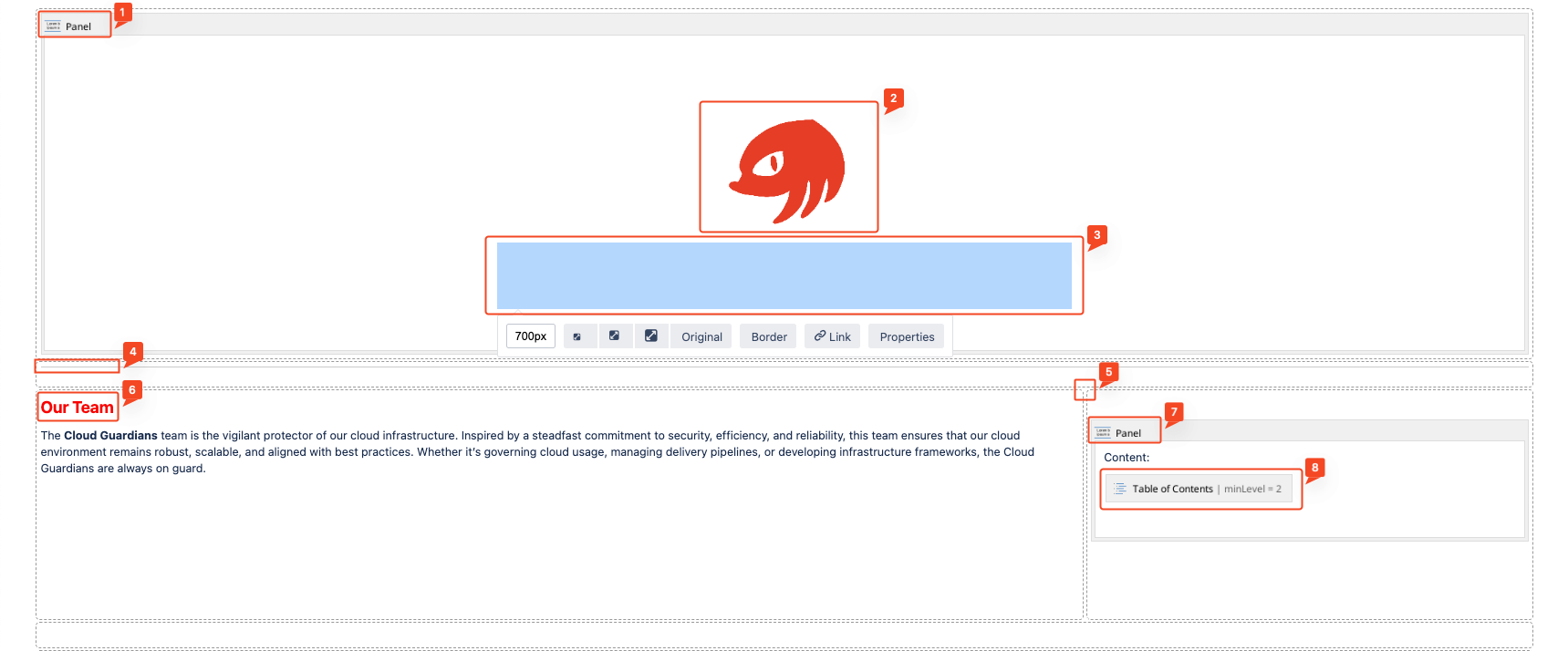Click the Panel icon above Table of Contents
The image size is (1568, 651).
tap(1103, 433)
